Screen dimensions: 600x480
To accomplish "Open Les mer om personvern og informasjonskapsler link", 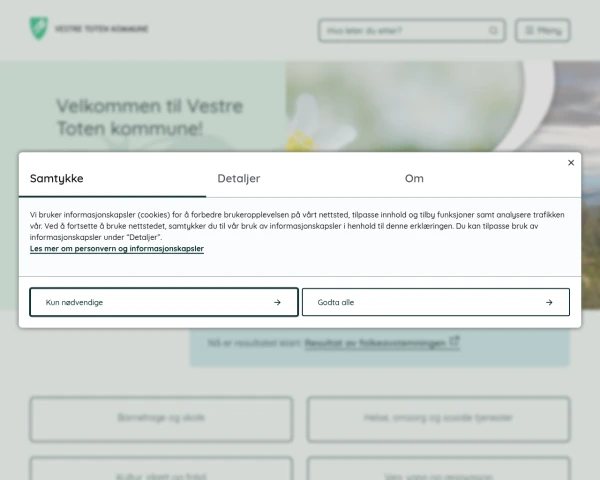I will tap(117, 248).
